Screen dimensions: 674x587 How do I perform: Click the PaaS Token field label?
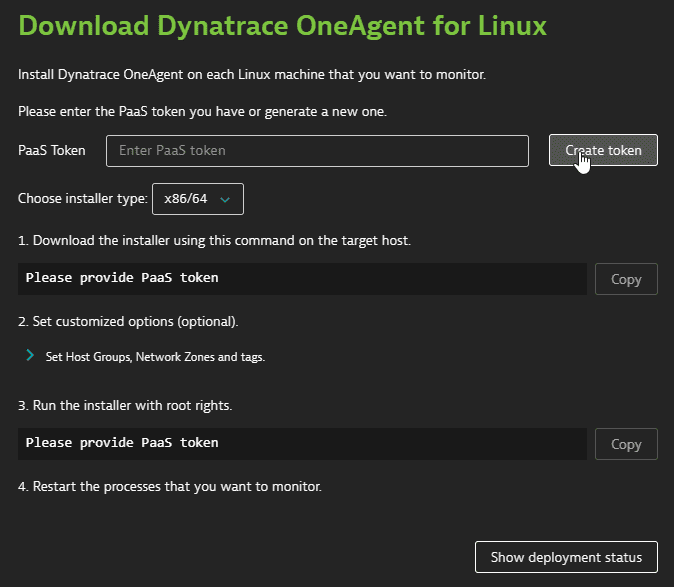click(x=52, y=150)
